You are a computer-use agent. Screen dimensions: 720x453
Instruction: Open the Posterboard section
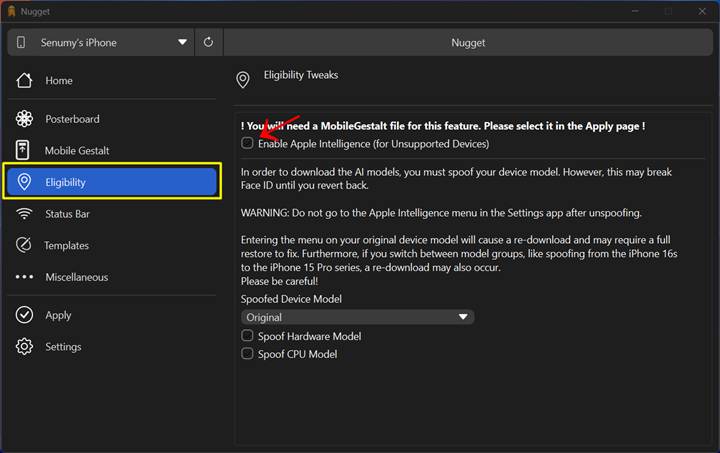point(112,119)
